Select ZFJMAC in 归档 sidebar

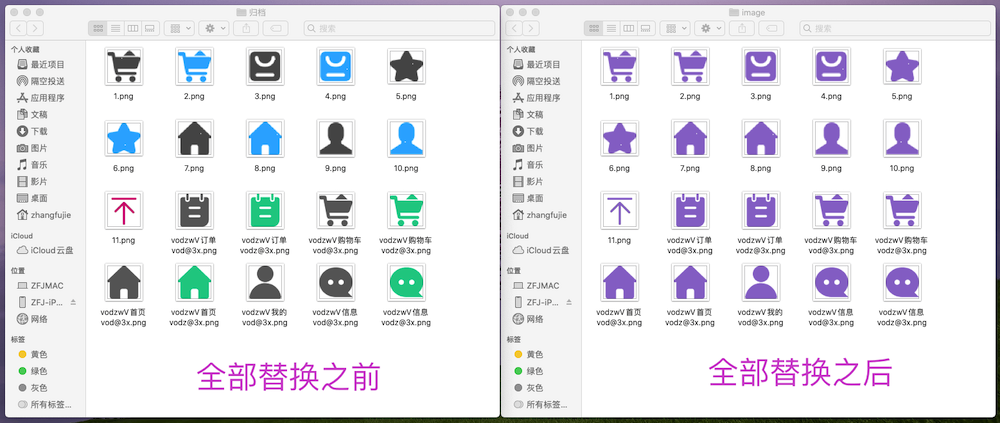[x=41, y=285]
